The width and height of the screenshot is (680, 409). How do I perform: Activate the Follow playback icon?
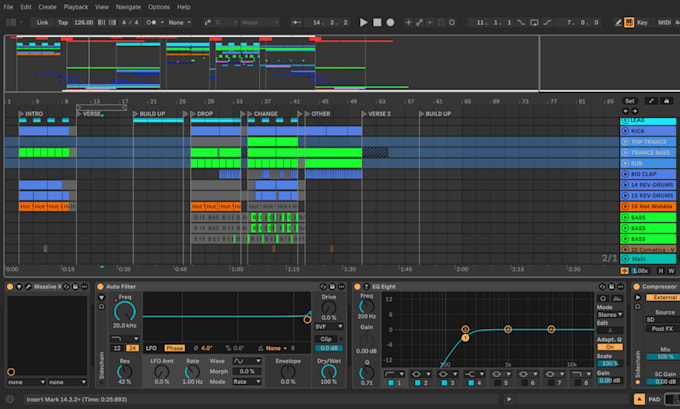click(x=296, y=22)
